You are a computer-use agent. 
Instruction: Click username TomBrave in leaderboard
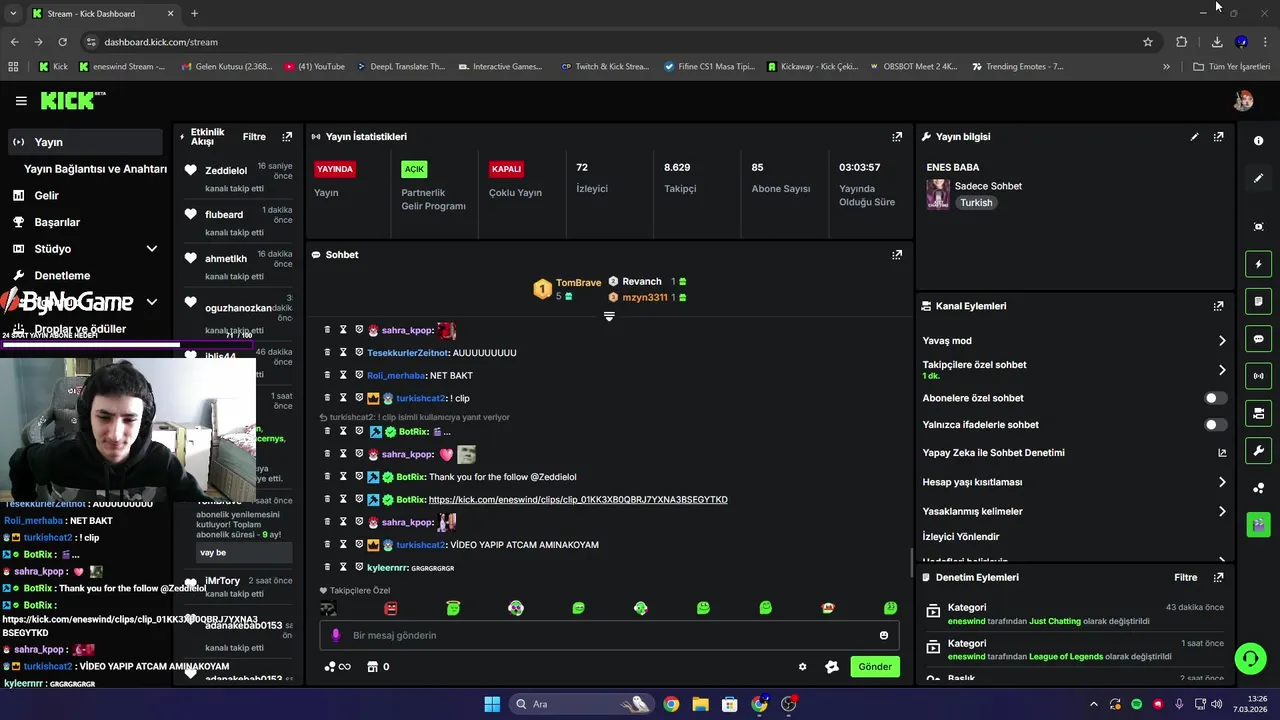point(578,283)
